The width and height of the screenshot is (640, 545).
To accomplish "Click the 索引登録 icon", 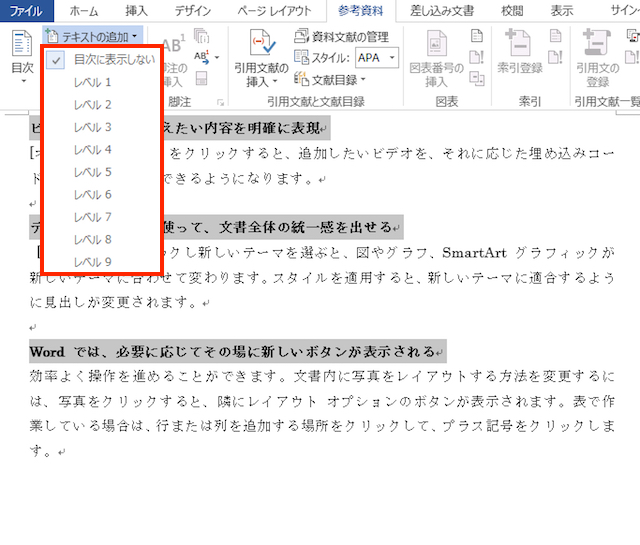I will [518, 43].
